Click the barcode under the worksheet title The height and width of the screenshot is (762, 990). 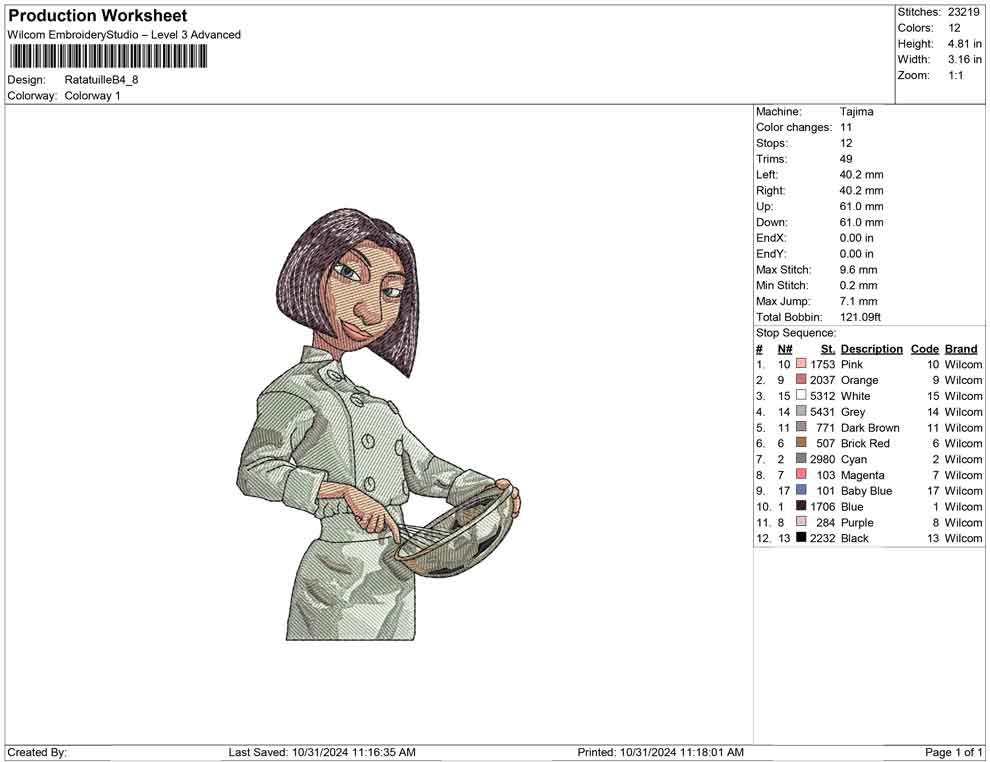click(107, 57)
